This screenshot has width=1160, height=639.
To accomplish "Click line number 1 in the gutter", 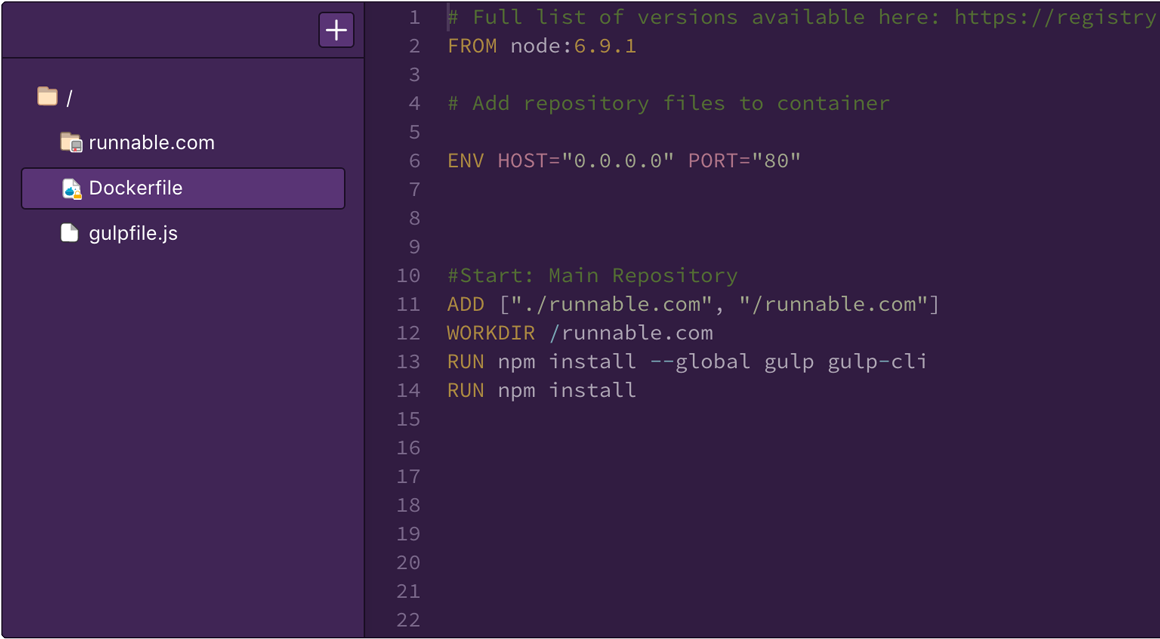I will [414, 17].
